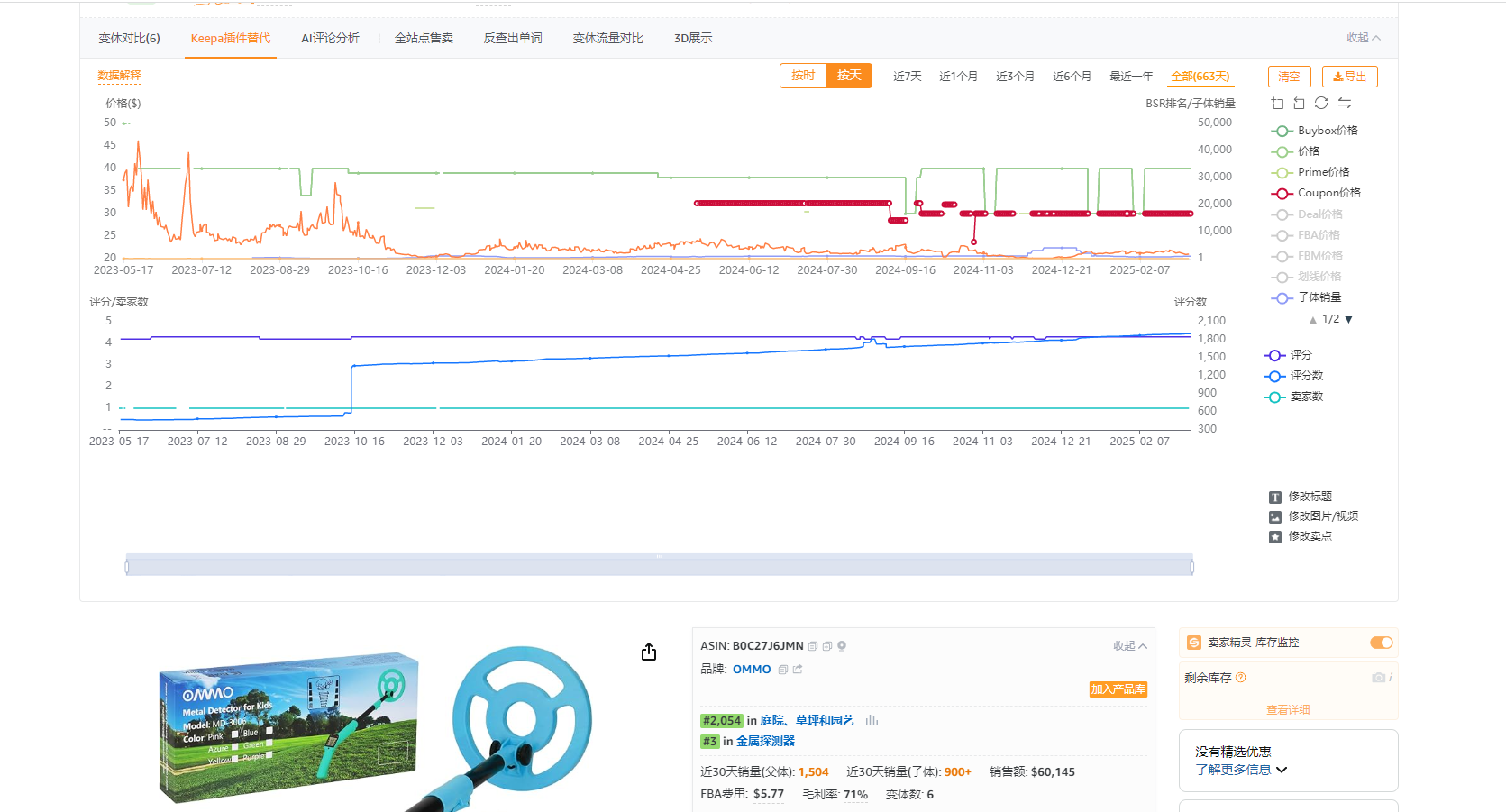Select 近1个月 time range
1506x812 pixels.
958,77
